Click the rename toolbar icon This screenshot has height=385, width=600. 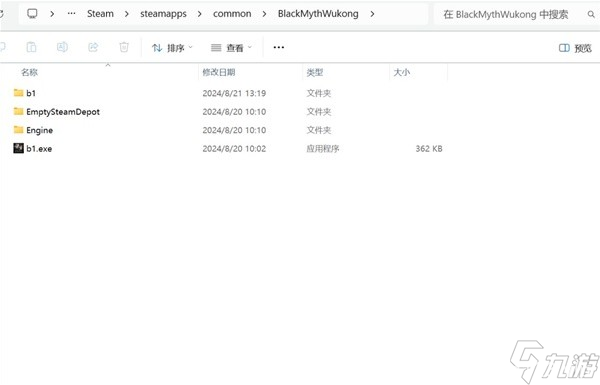62,47
